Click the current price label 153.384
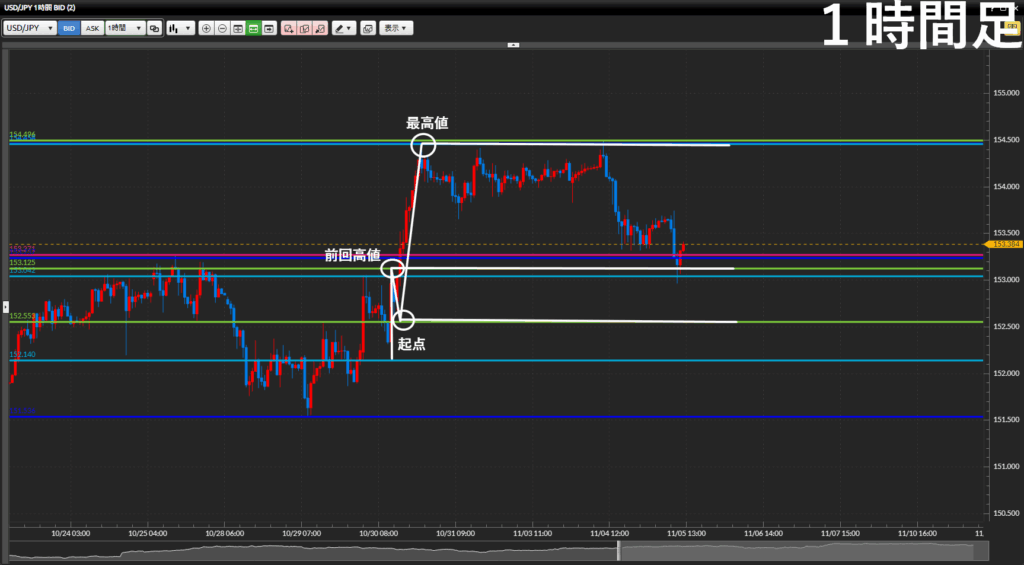1024x565 pixels. click(1003, 244)
